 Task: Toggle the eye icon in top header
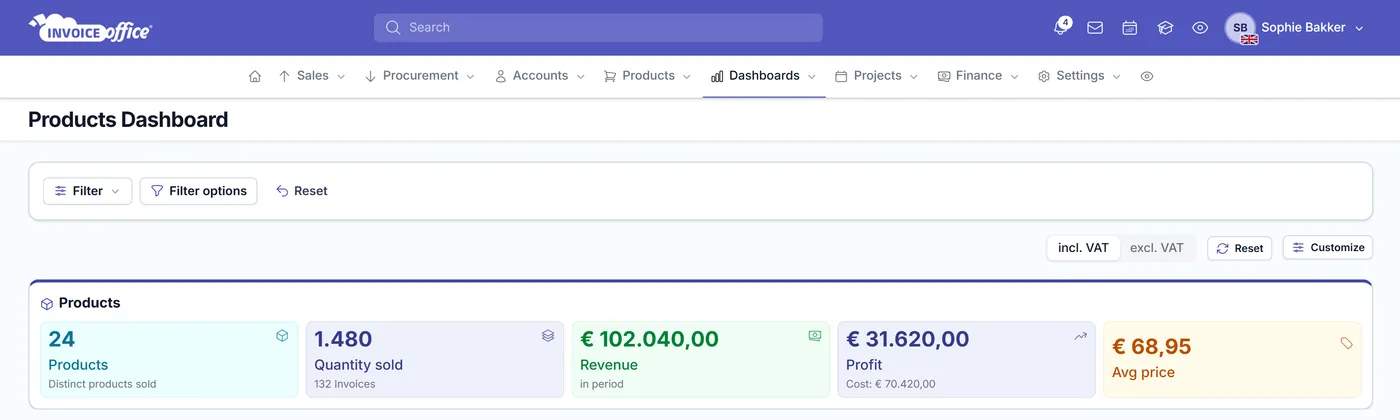1200,28
